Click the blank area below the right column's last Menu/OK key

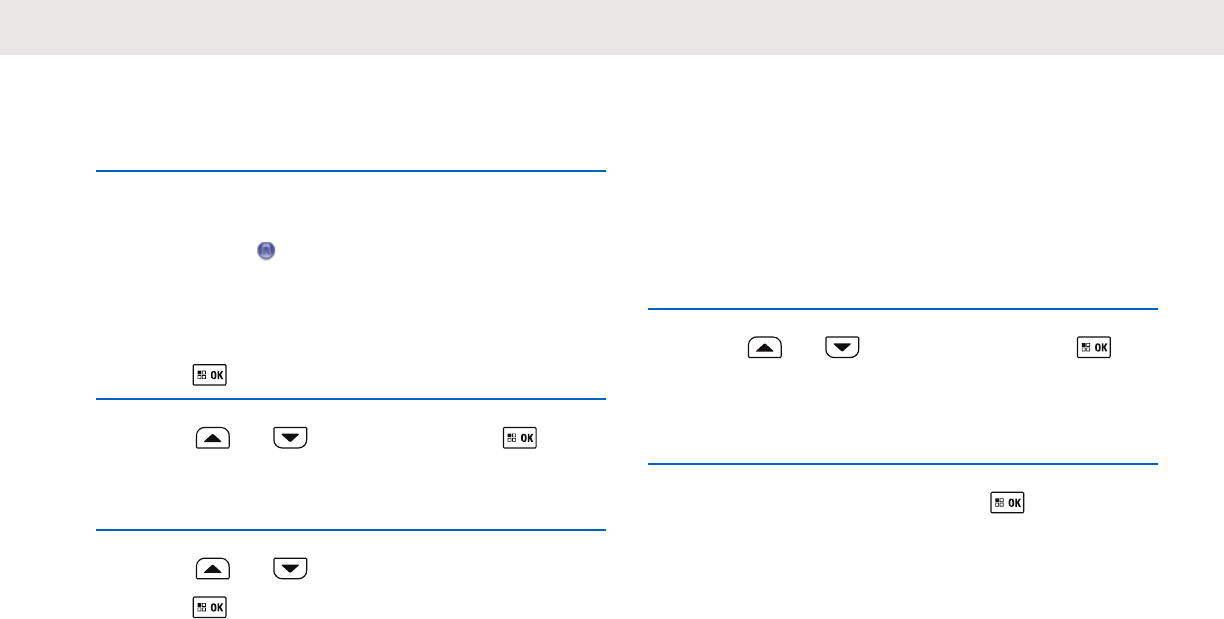(903, 570)
